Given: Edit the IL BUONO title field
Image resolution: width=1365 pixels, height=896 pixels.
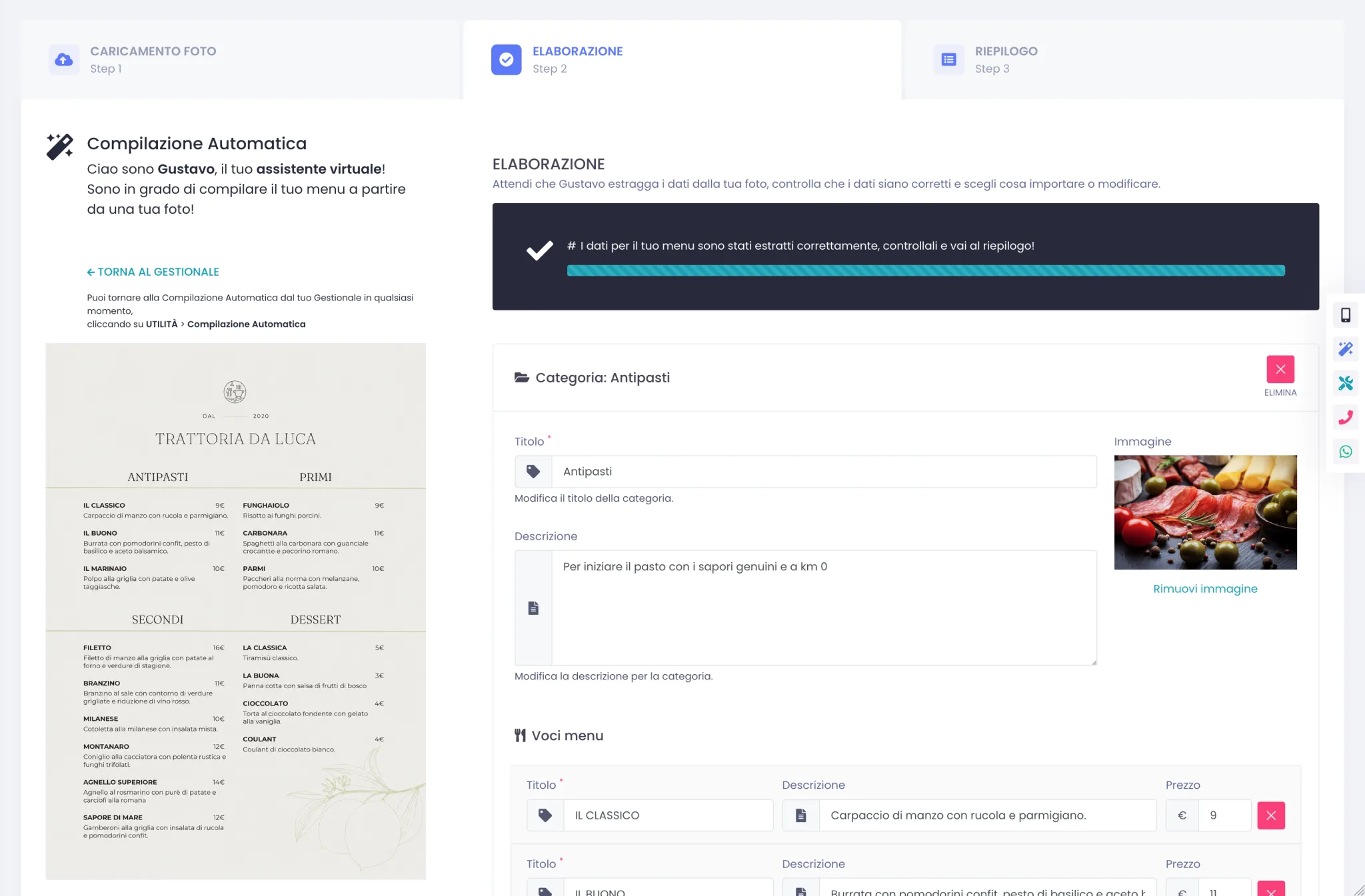Looking at the screenshot, I should (669, 888).
